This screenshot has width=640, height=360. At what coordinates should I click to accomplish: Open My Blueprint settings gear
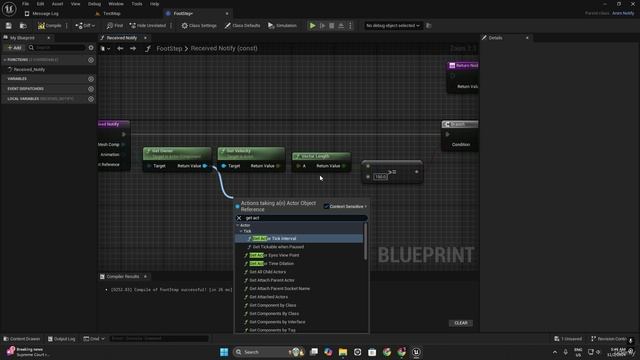click(91, 48)
